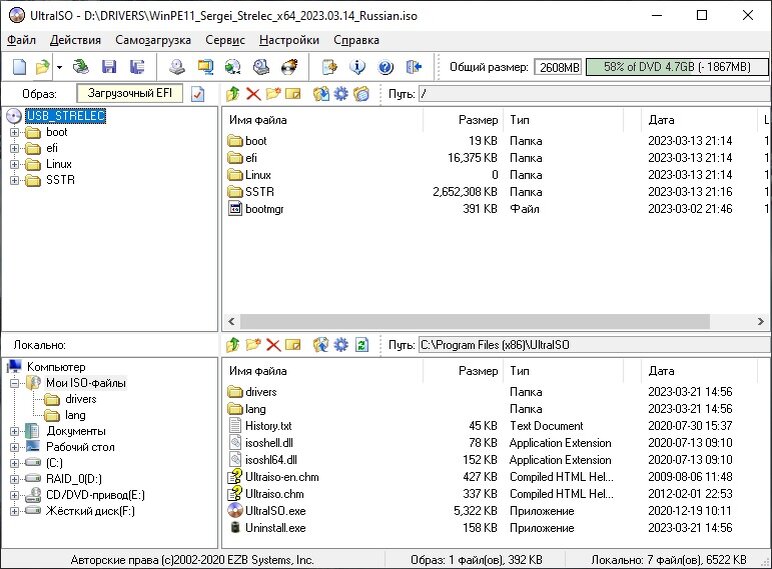Open the recent files arrow beside Open icon
This screenshot has width=772, height=569.
pos(59,66)
